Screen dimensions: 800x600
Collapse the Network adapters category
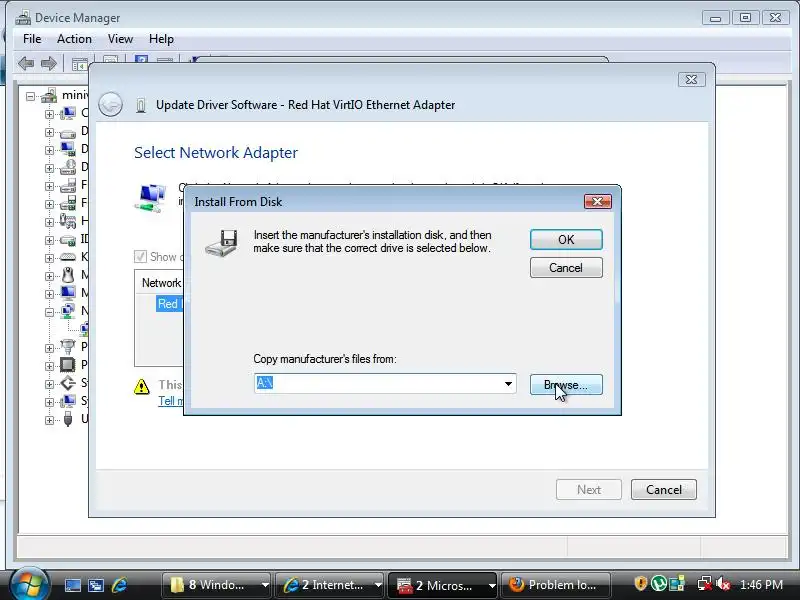(x=49, y=312)
